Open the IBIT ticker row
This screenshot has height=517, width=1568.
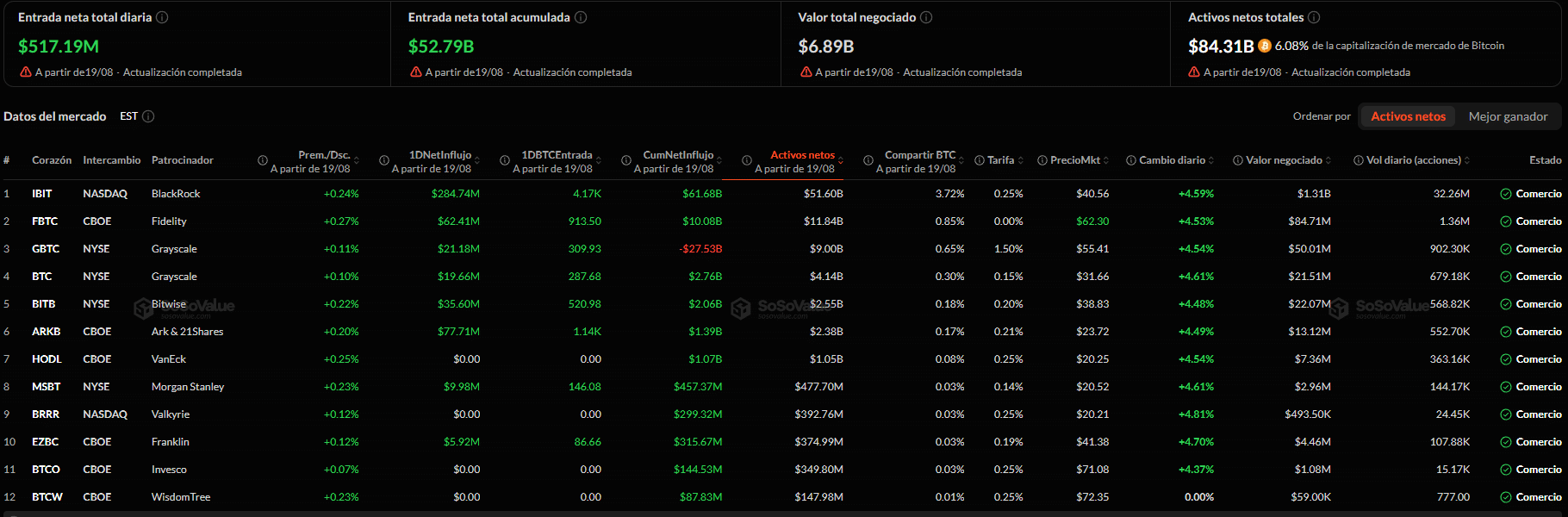coord(784,194)
